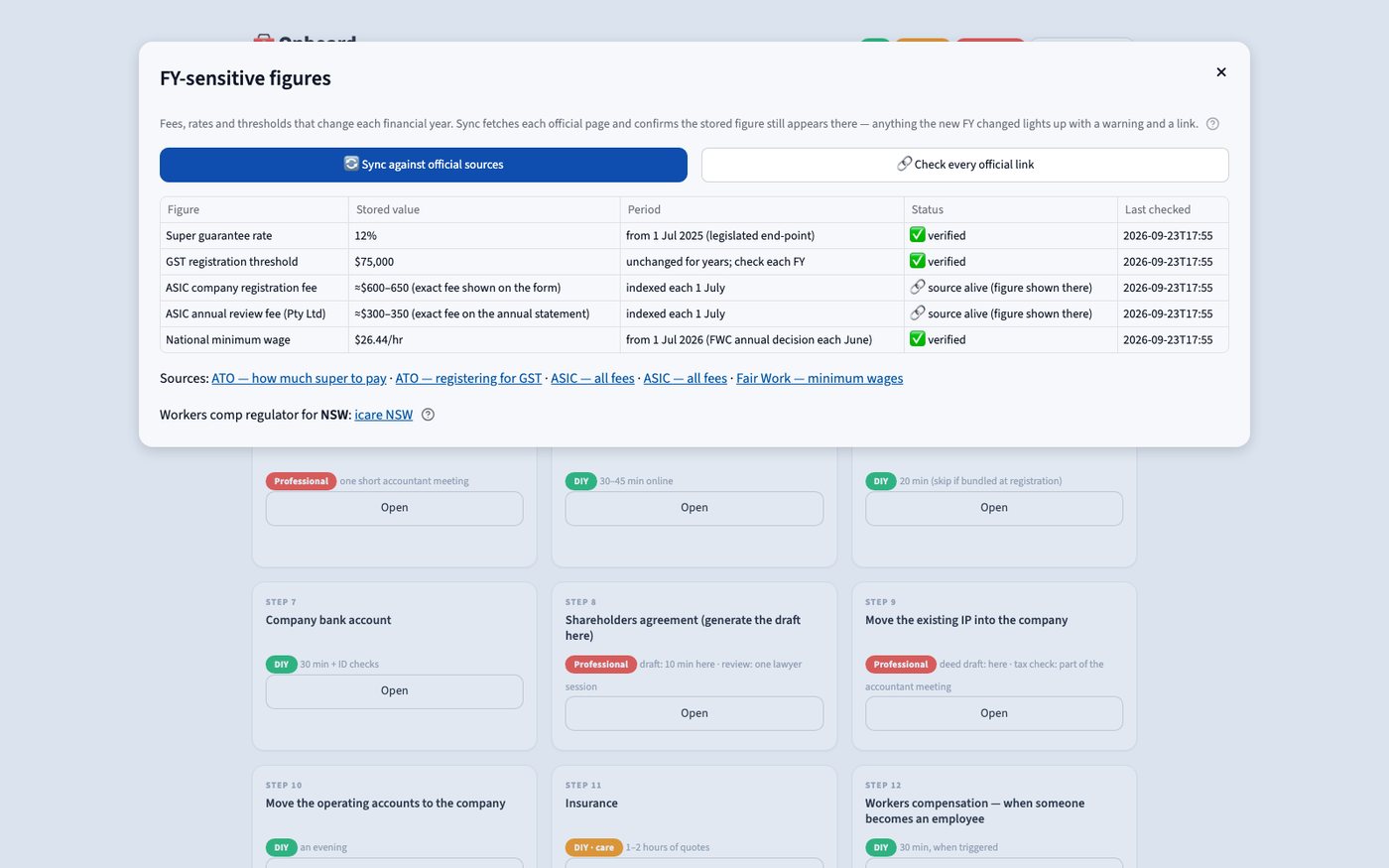Click the Last checked column header

1173,209
